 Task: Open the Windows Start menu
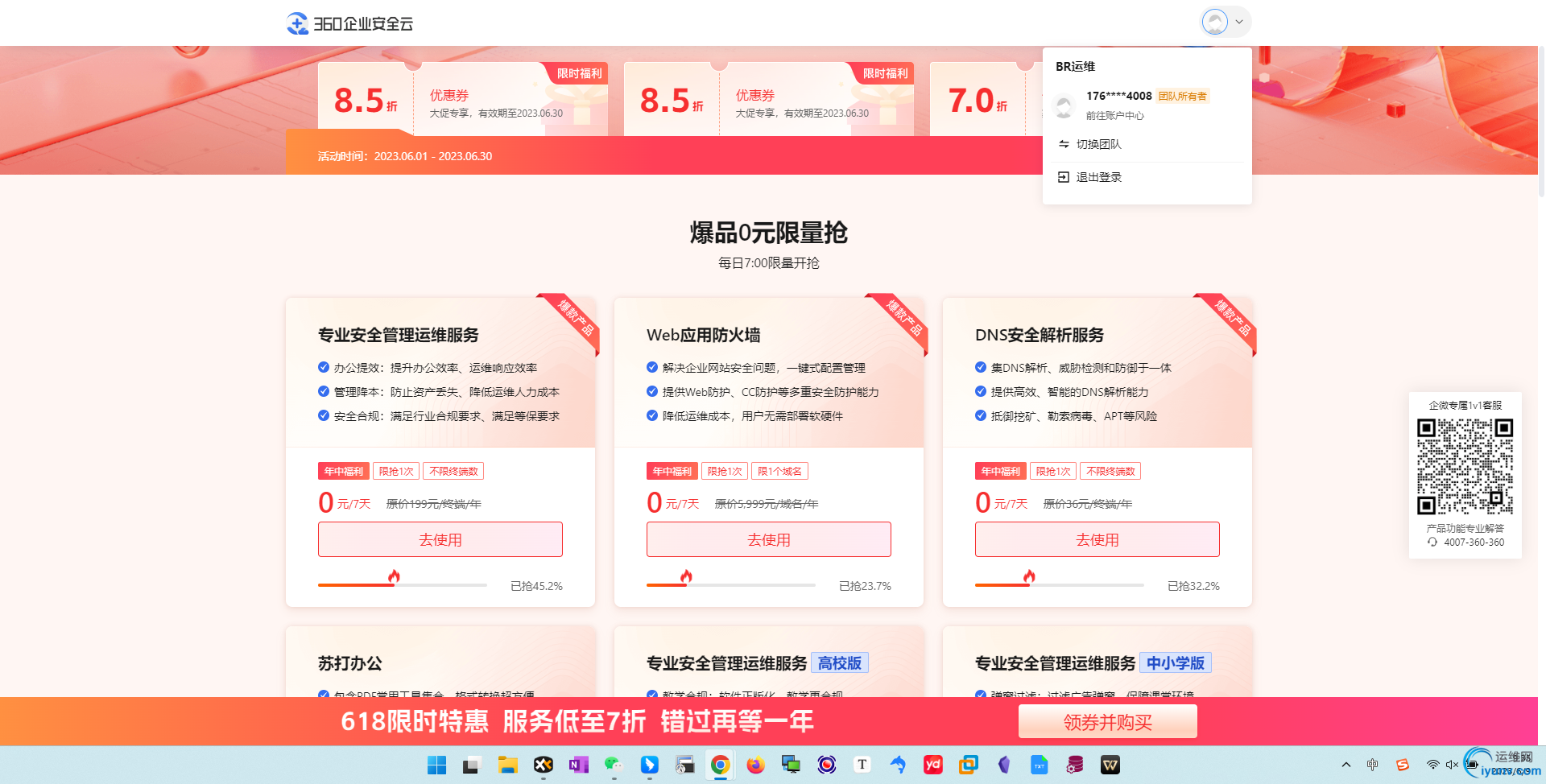437,765
